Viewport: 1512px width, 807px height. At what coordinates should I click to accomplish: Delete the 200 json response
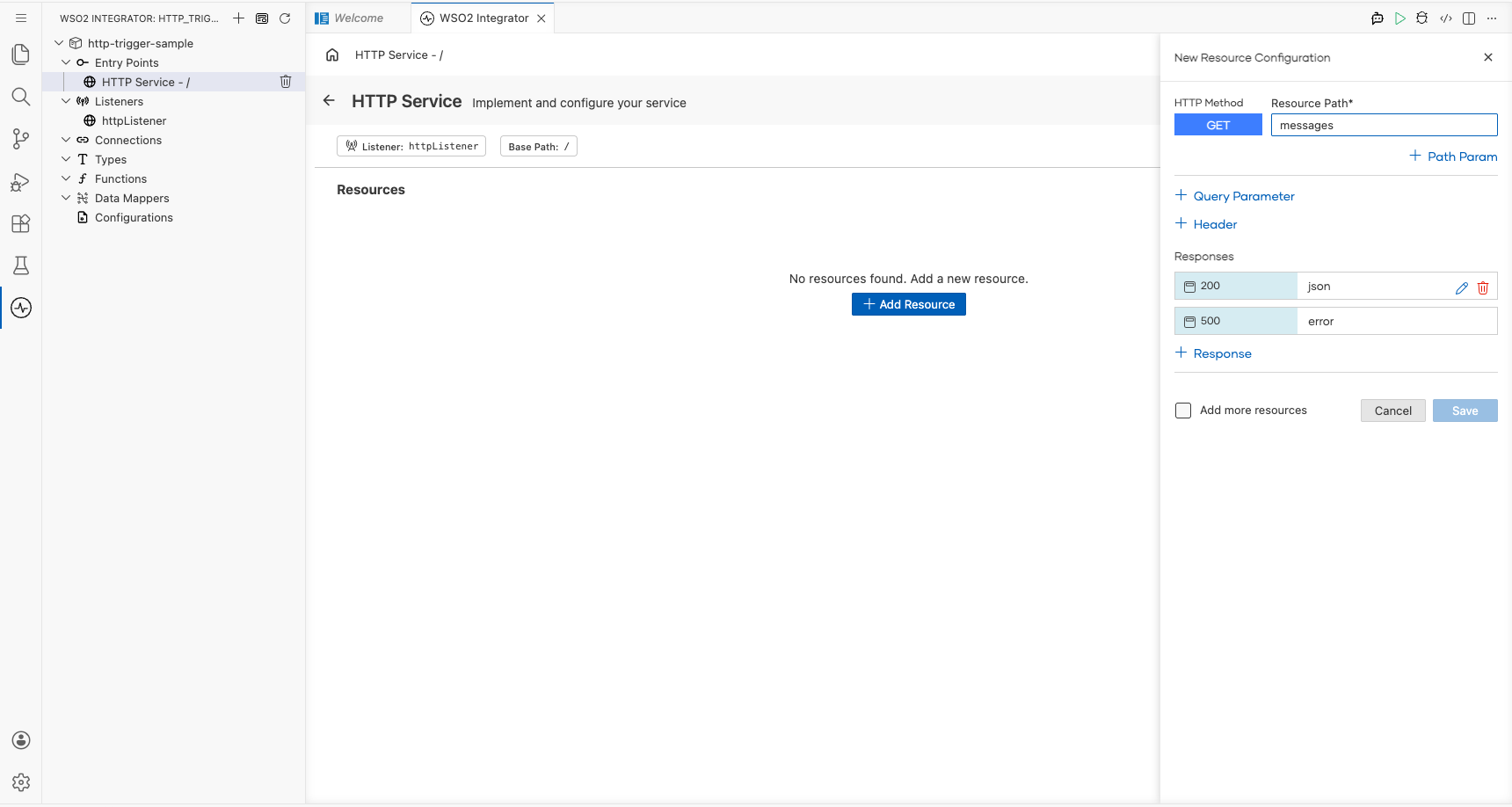(x=1483, y=287)
